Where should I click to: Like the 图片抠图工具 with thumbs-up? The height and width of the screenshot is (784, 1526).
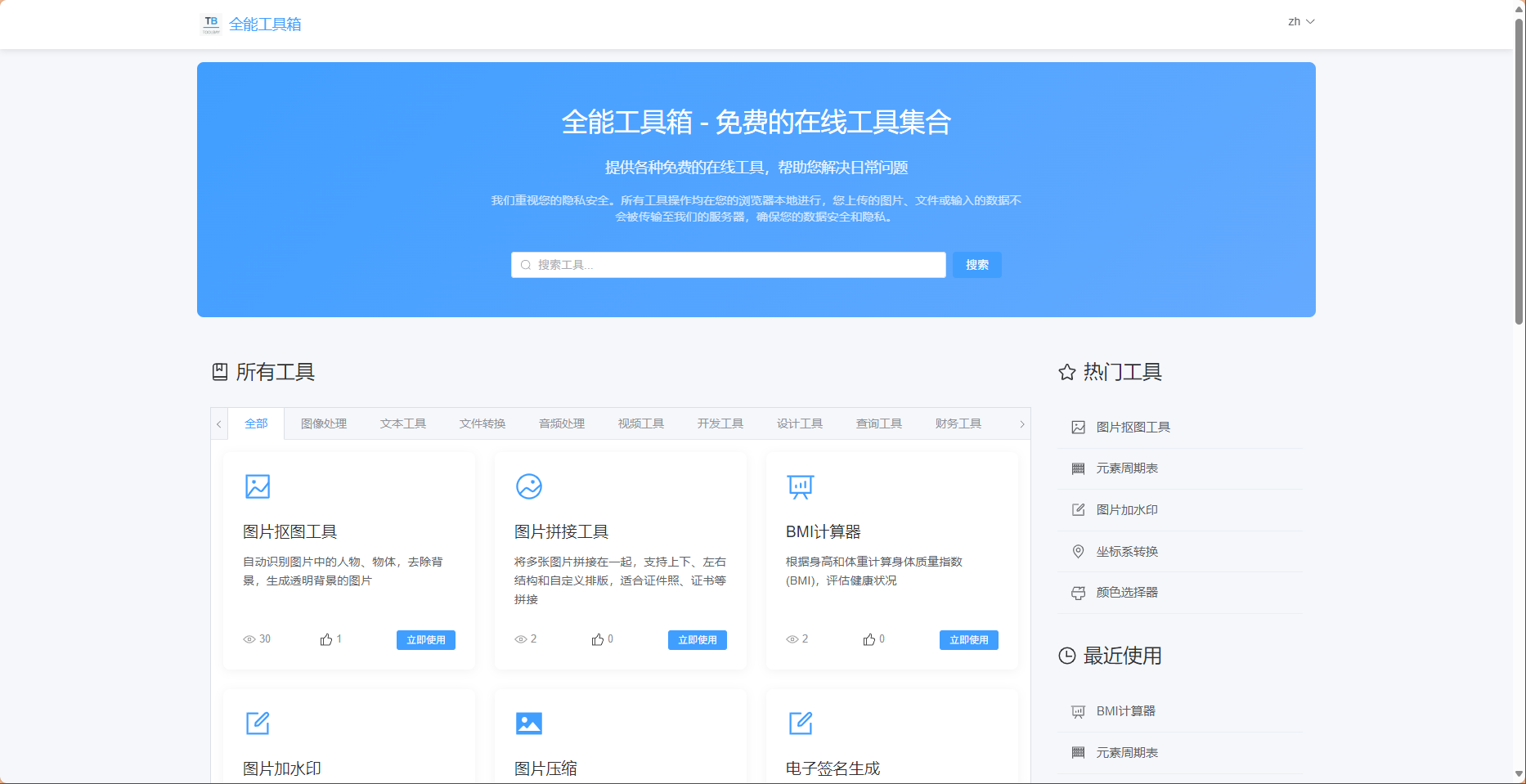click(326, 639)
